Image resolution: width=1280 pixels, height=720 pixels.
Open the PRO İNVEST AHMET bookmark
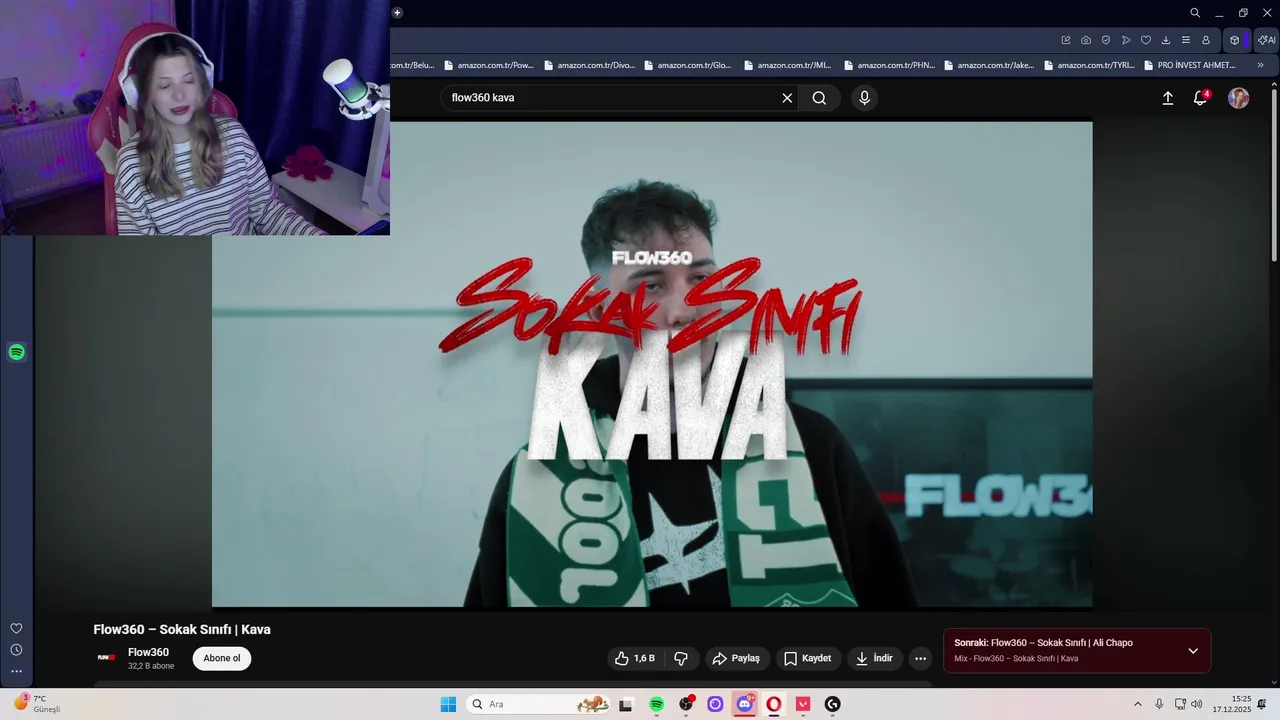(x=1190, y=65)
